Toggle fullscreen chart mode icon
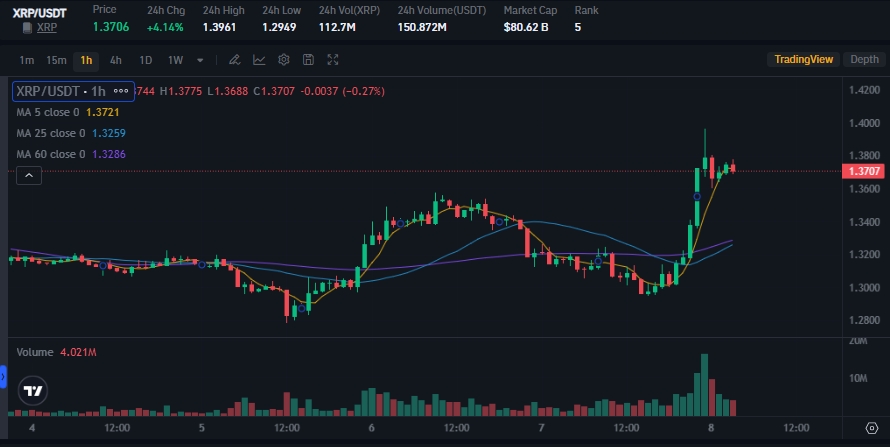Image resolution: width=890 pixels, height=447 pixels. click(x=333, y=60)
